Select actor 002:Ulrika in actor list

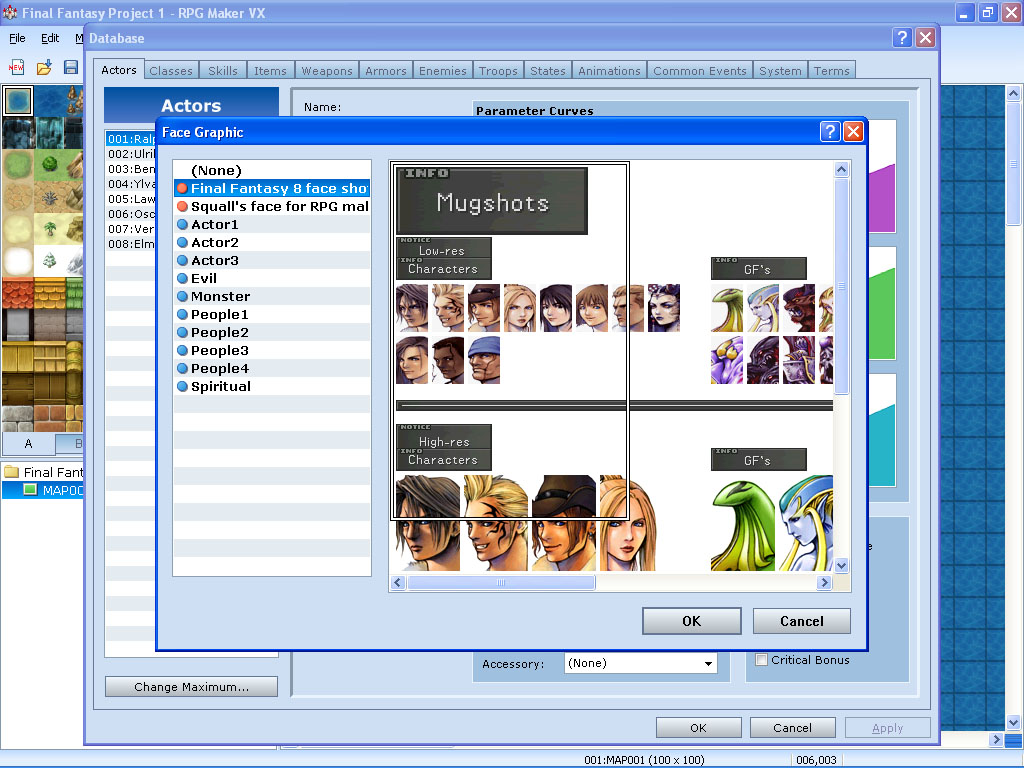pos(131,154)
